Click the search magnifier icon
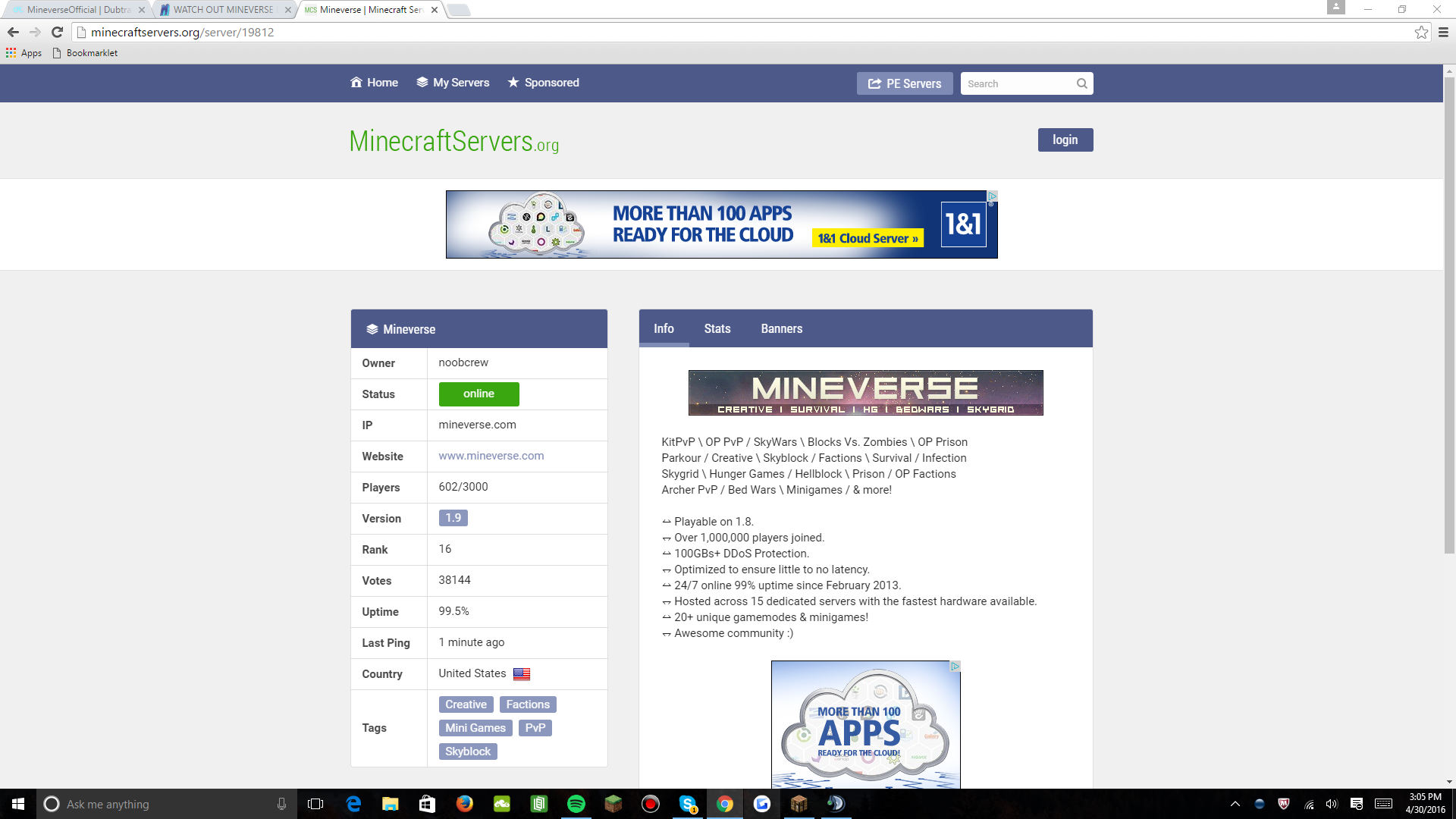The width and height of the screenshot is (1456, 819). click(x=1081, y=83)
